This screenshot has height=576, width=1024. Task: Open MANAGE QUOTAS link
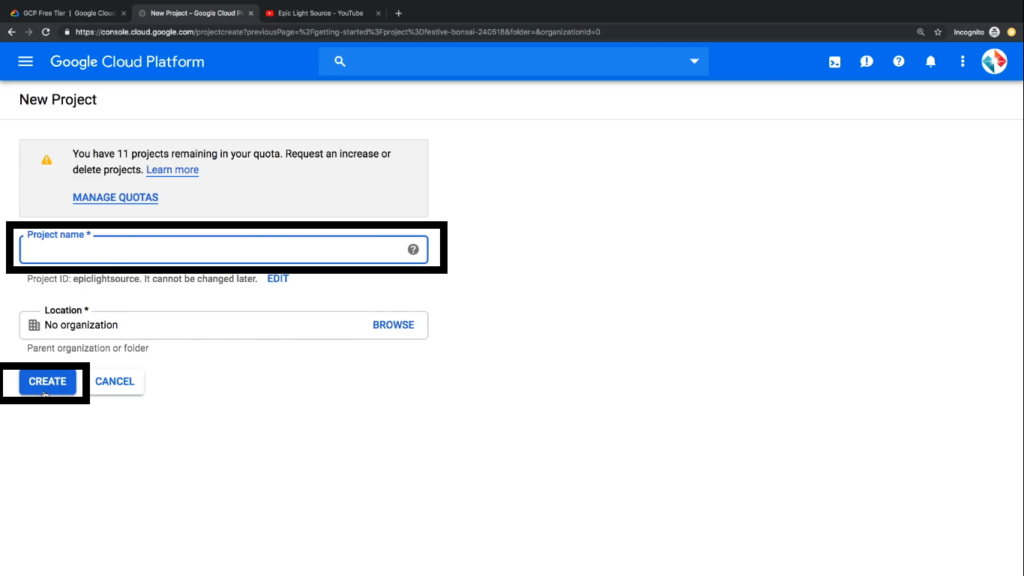click(116, 197)
